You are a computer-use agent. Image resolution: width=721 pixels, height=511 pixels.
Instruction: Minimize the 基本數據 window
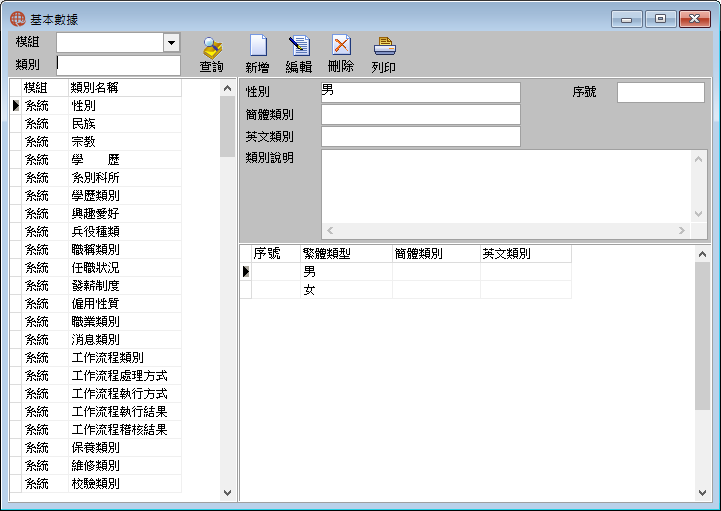(626, 19)
